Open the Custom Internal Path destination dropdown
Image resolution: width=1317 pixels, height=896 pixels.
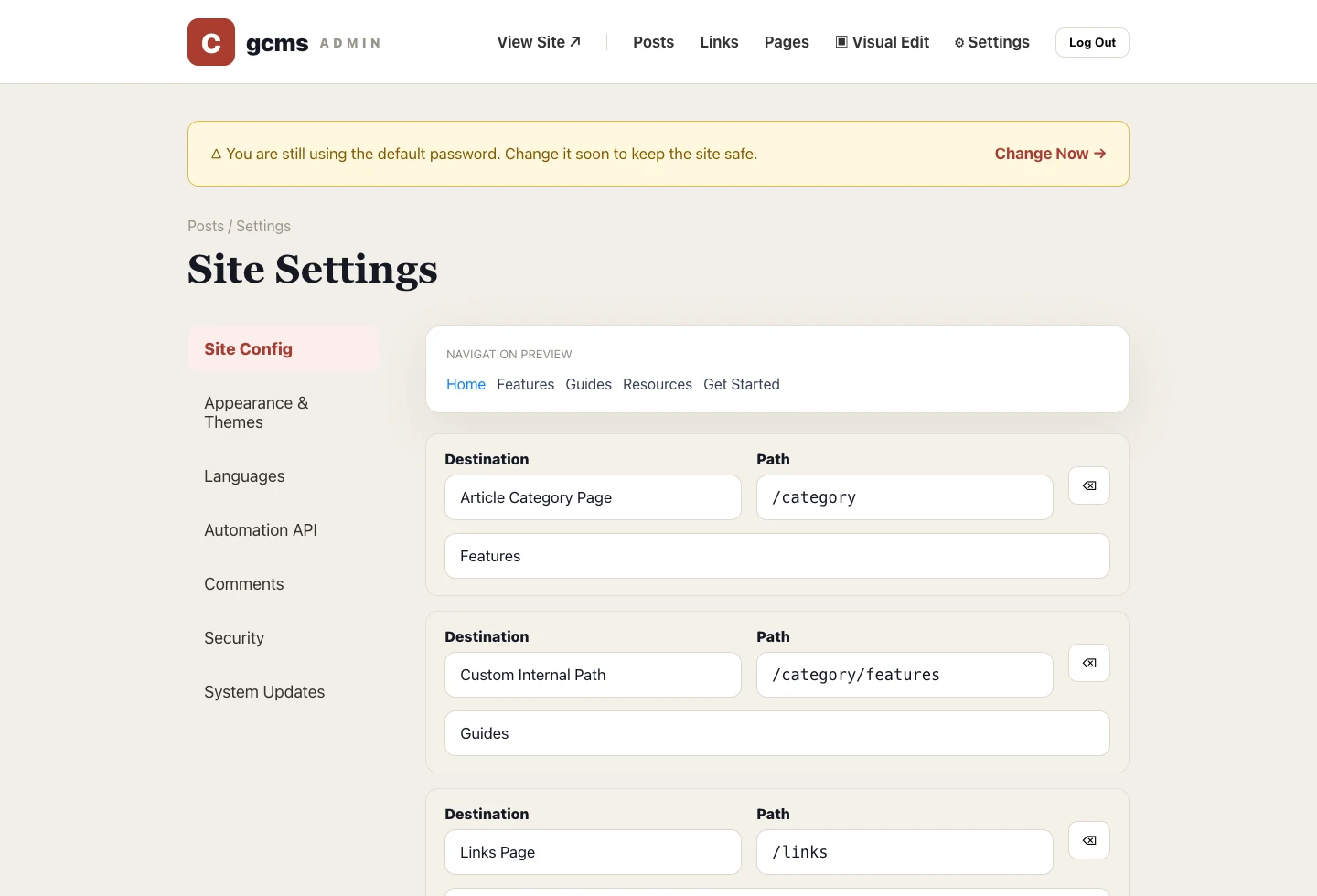593,675
